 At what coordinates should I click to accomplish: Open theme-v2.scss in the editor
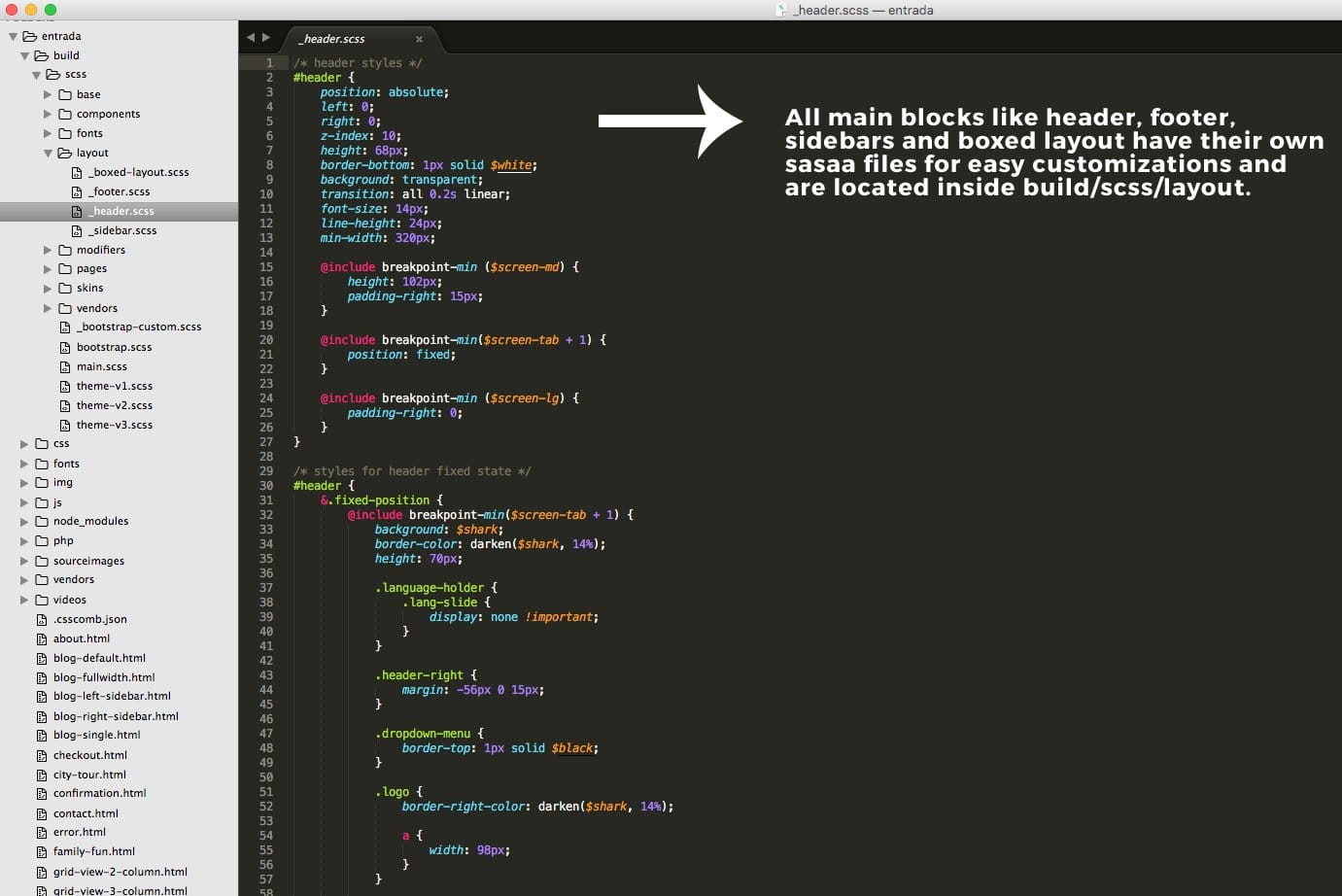[114, 405]
